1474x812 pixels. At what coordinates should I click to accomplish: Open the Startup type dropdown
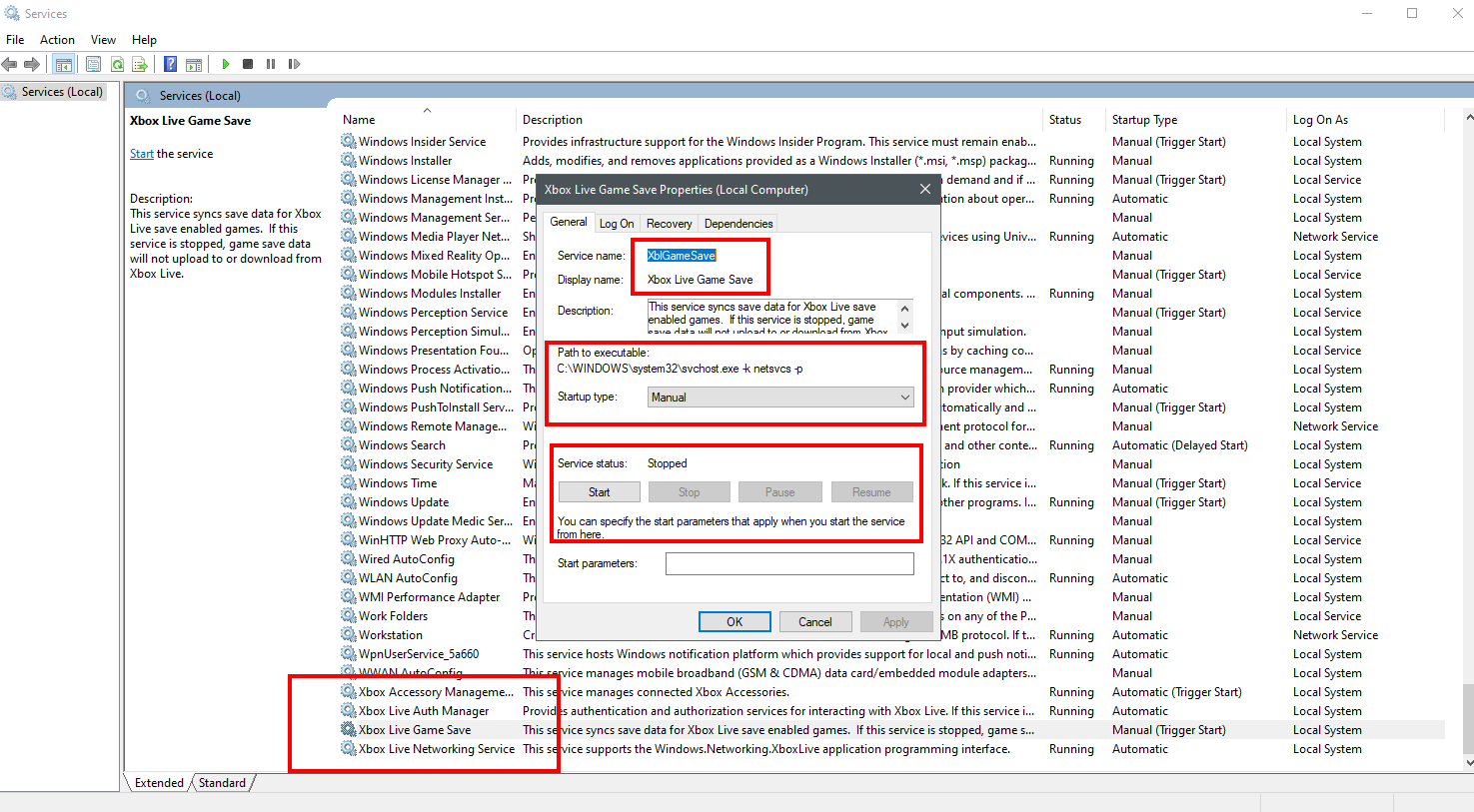pyautogui.click(x=780, y=398)
